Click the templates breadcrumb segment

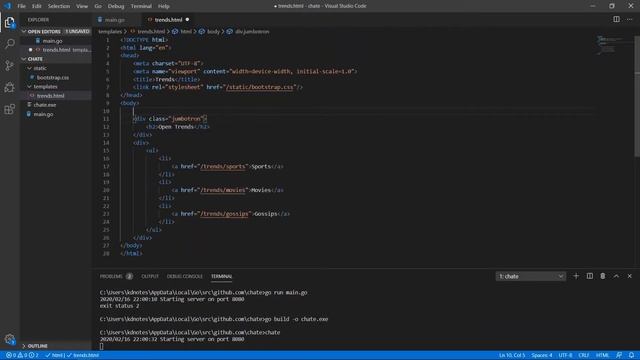pos(110,31)
